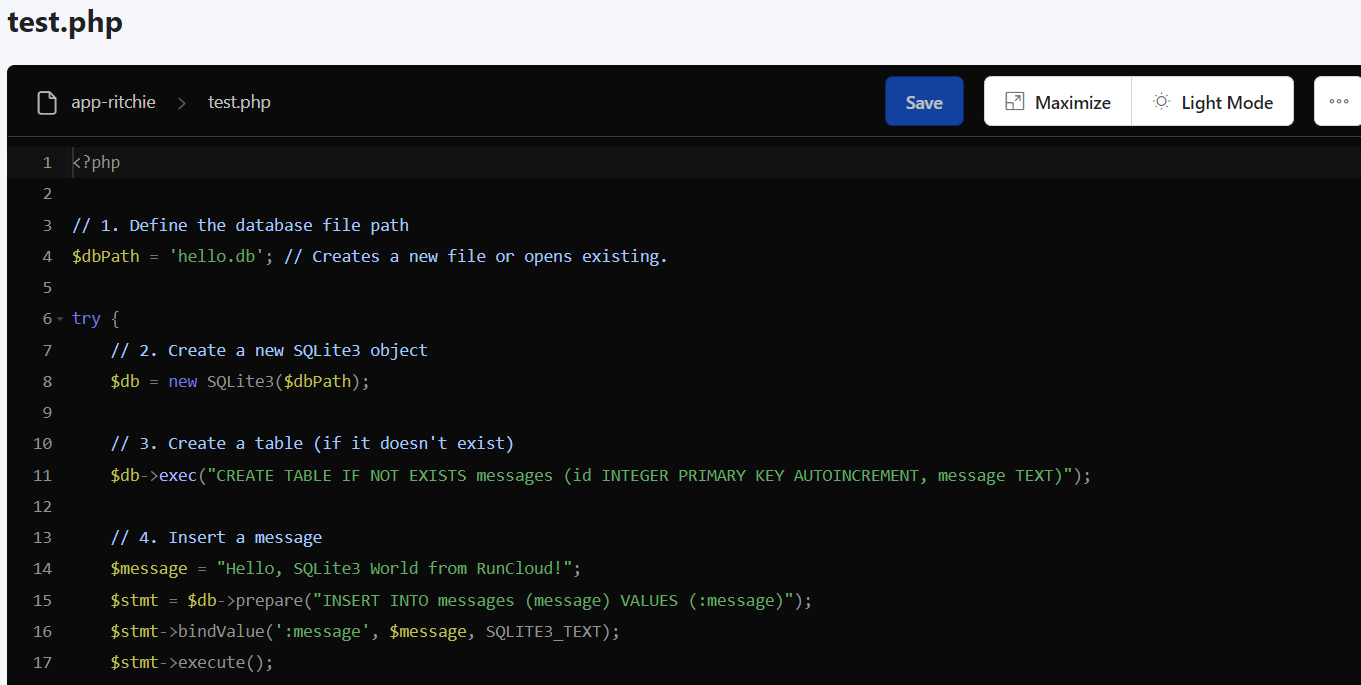The image size is (1361, 685).
Task: Click line number 1 in the gutter
Action: 47,163
